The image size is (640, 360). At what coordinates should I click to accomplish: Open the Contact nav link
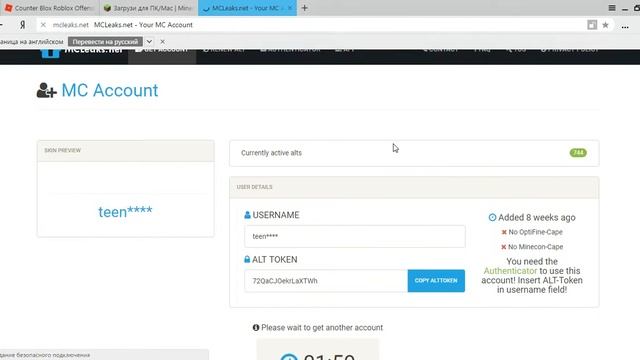pos(440,51)
